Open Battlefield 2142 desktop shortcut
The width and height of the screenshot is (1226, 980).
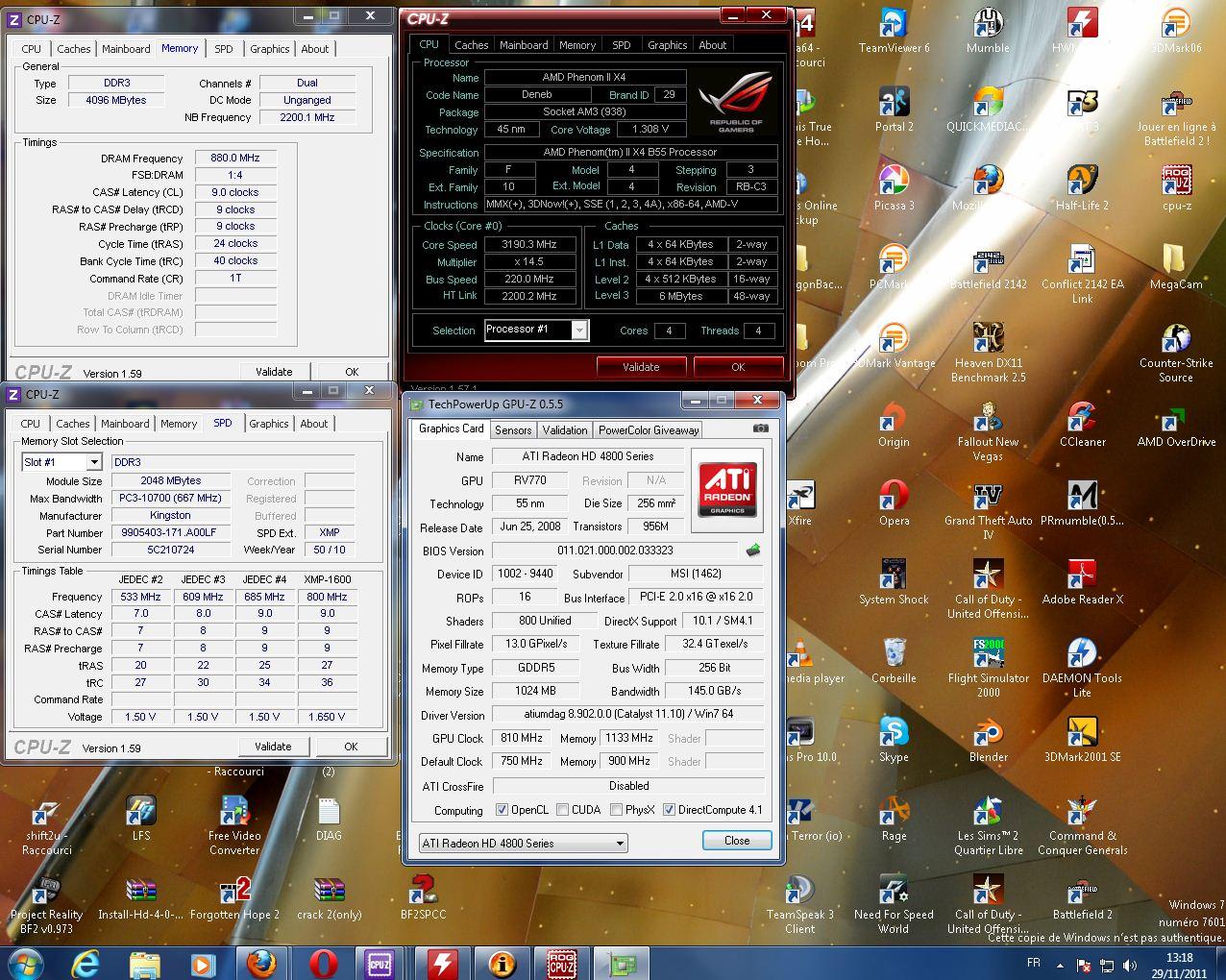pos(988,268)
